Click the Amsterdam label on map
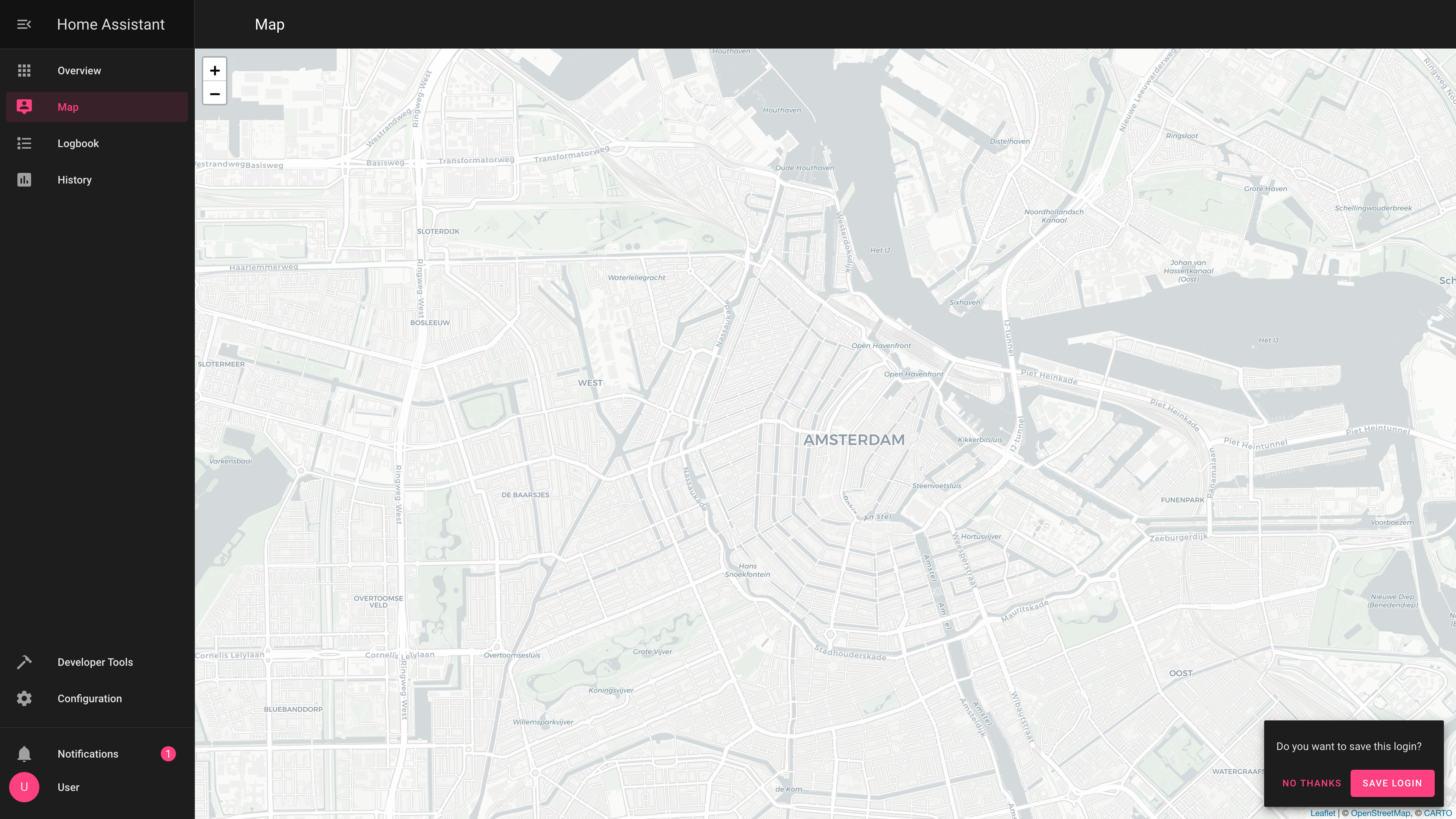The height and width of the screenshot is (819, 1456). (854, 440)
